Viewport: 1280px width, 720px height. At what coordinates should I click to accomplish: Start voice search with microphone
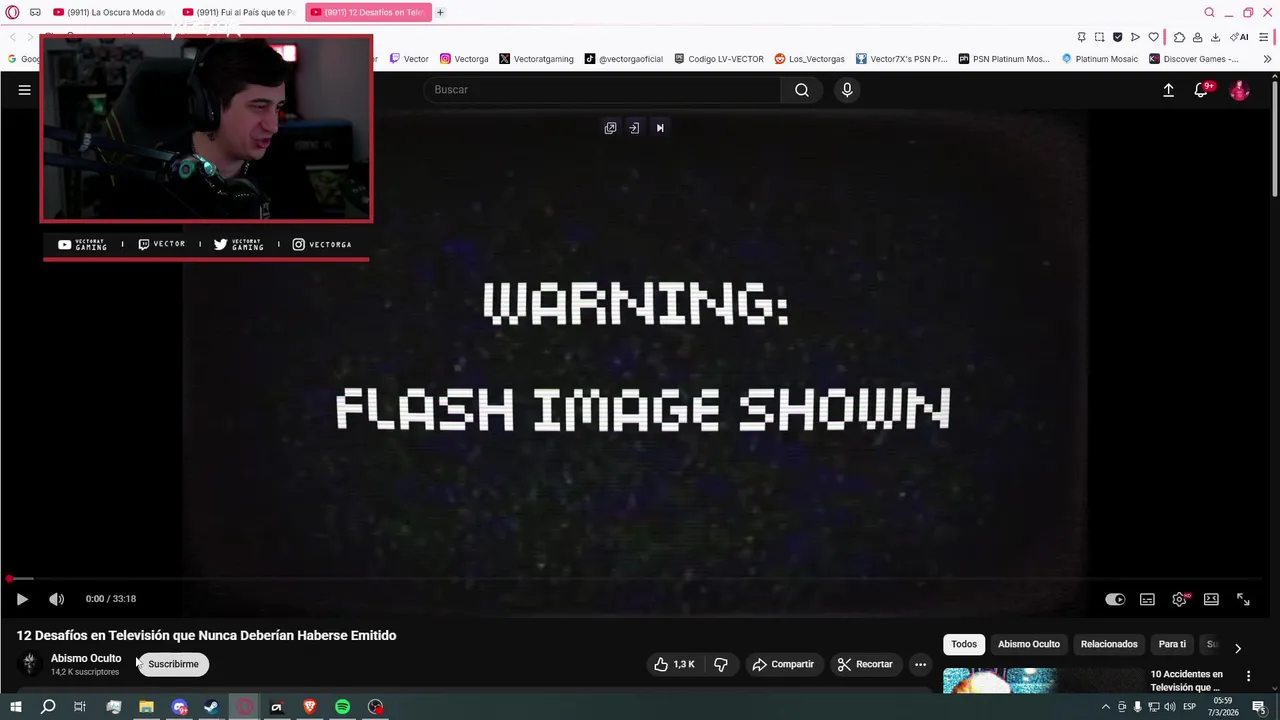[847, 90]
